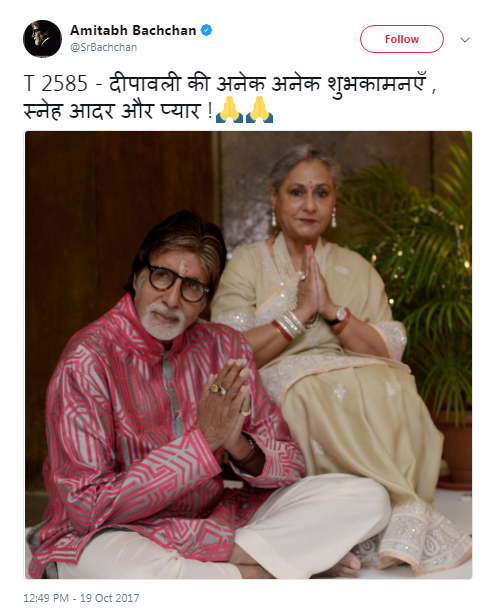Click the 19 Oct 2017 date
The height and width of the screenshot is (614, 491).
tap(110, 598)
